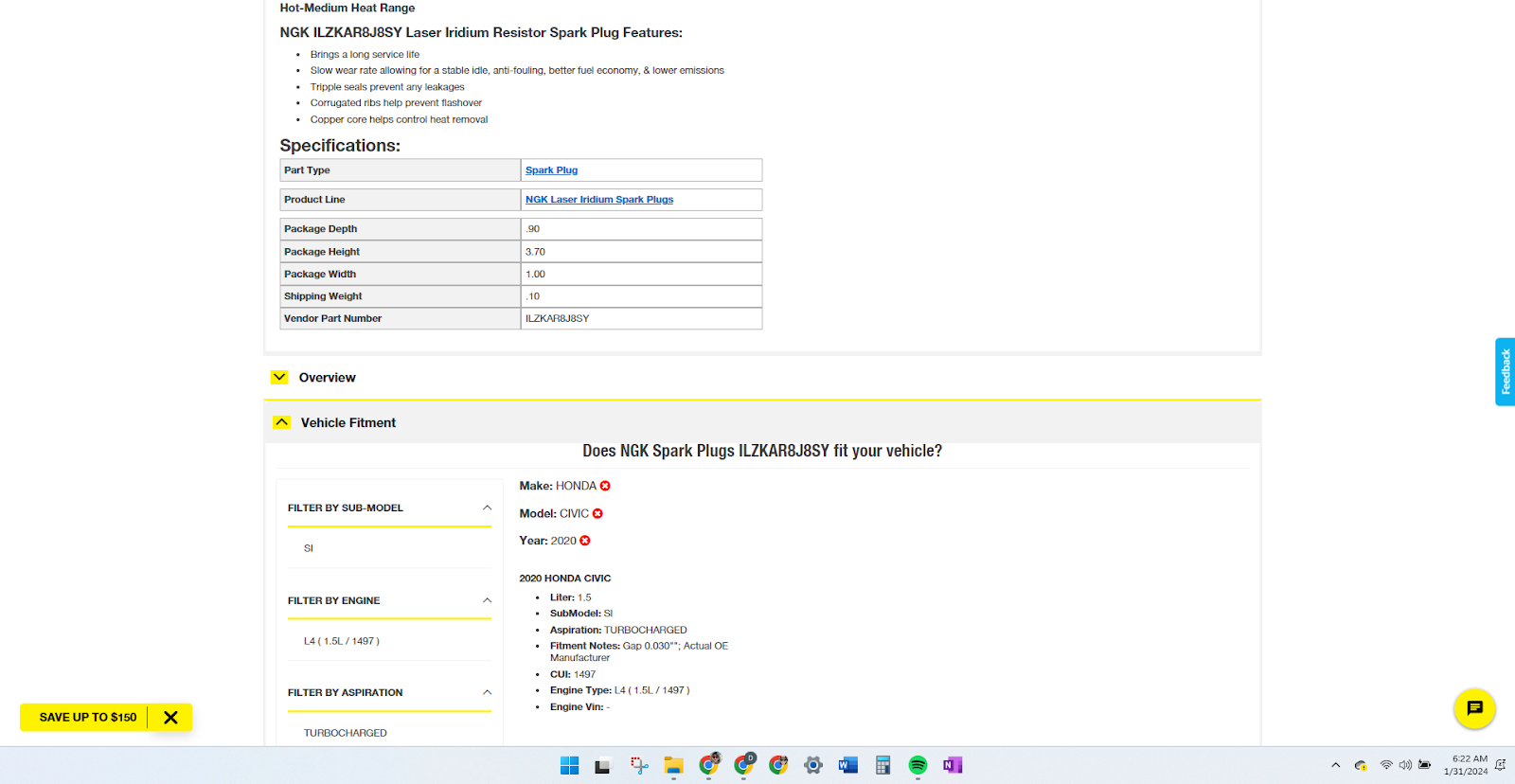Select the L4 (1.5L / 1497) engine filter
Viewport: 1515px width, 784px height.
[342, 641]
